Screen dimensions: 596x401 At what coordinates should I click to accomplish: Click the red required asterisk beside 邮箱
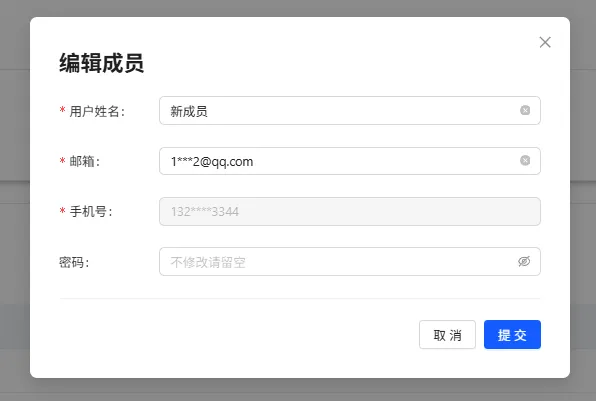(x=62, y=161)
